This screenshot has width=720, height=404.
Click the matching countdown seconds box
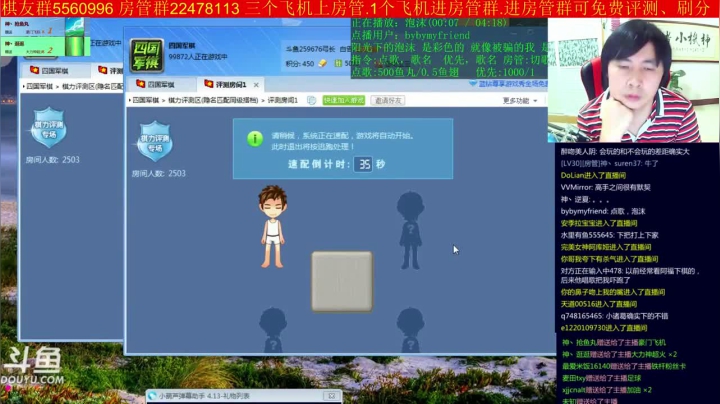coord(363,164)
